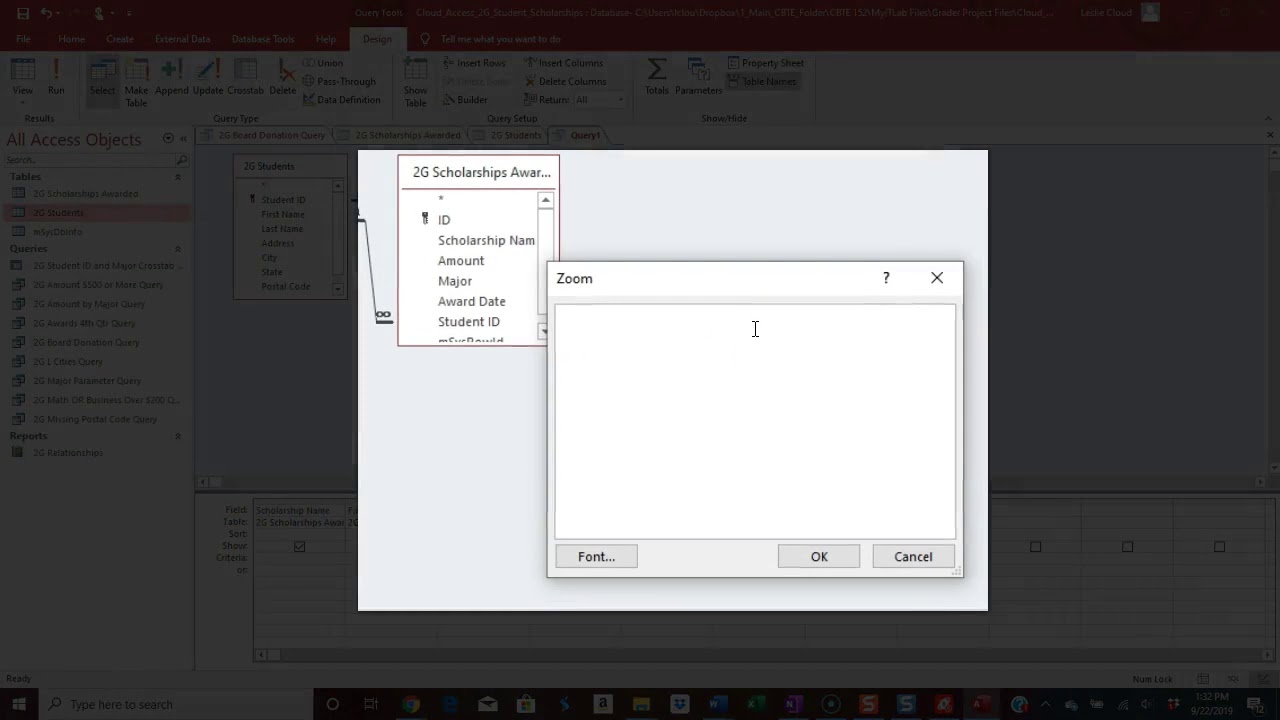The width and height of the screenshot is (1280, 720).
Task: Click the taskbar search box
Action: point(176,704)
